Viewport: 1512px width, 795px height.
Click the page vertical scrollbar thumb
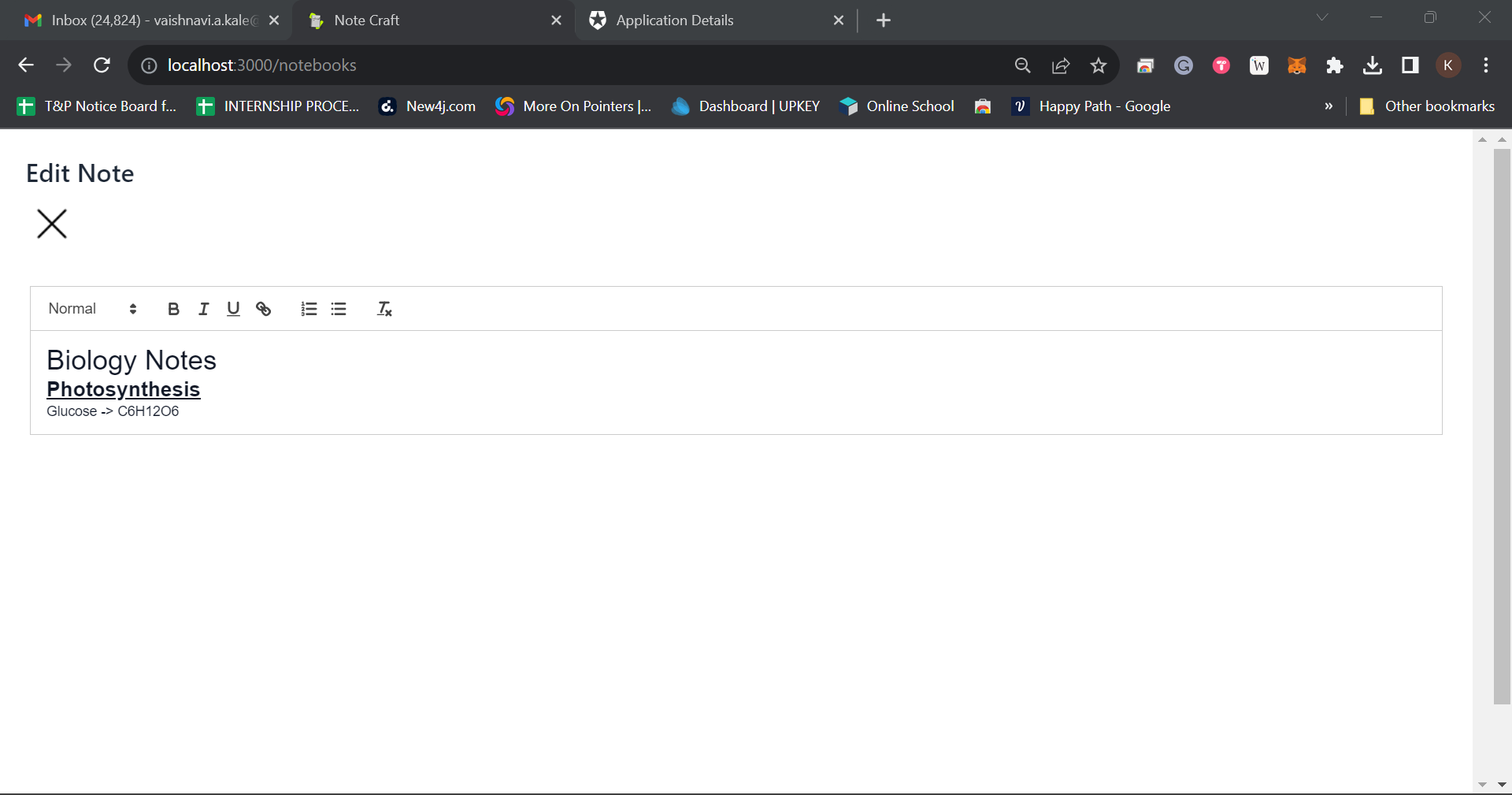1502,425
